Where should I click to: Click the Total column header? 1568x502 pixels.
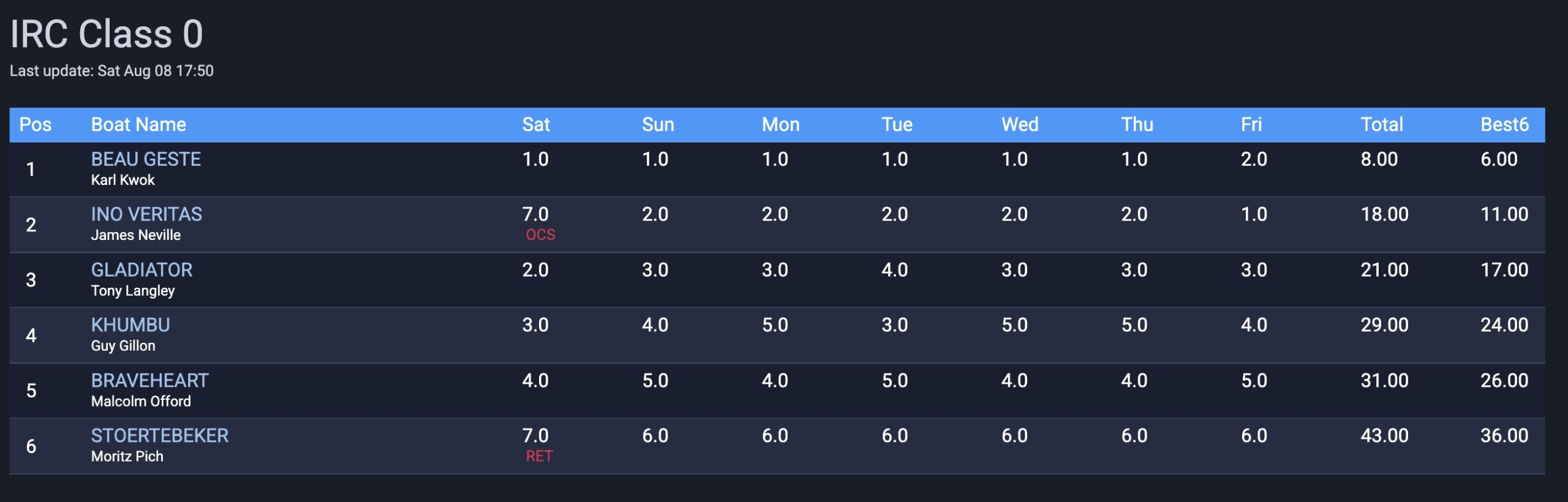1382,125
